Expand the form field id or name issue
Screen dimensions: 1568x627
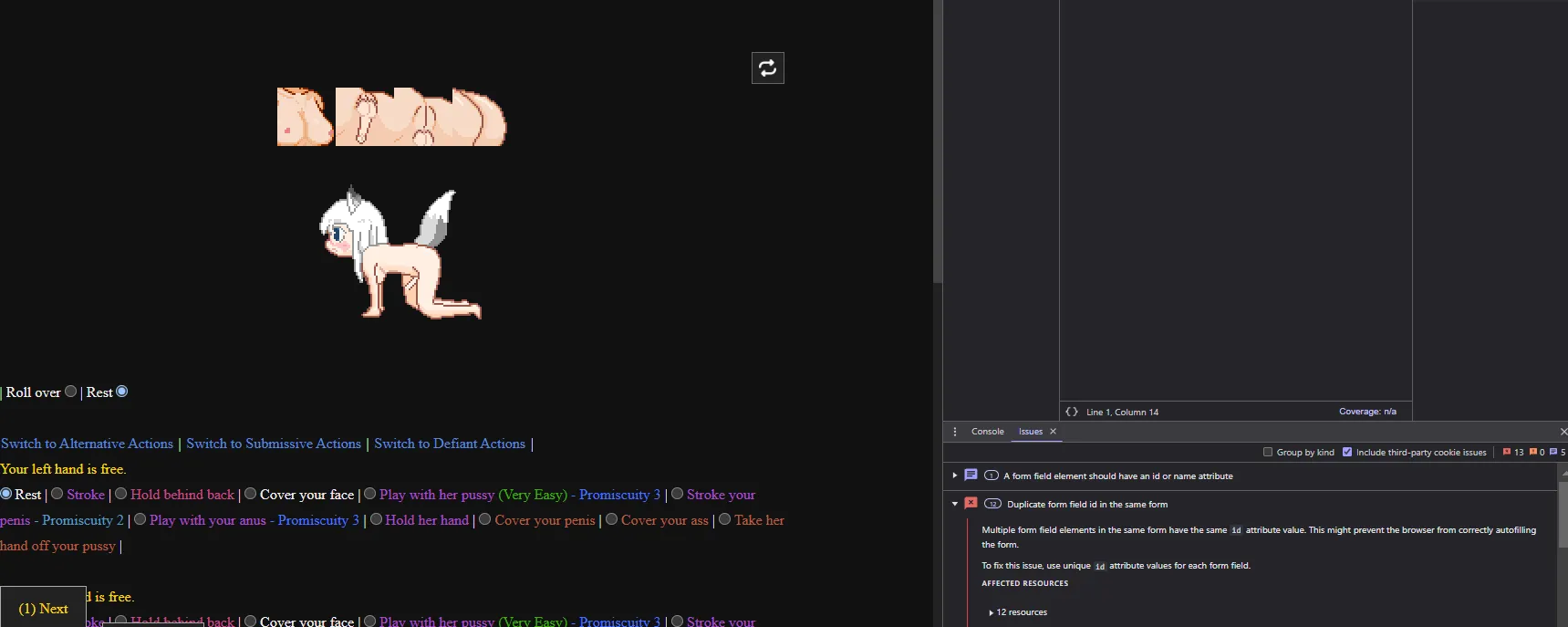954,475
